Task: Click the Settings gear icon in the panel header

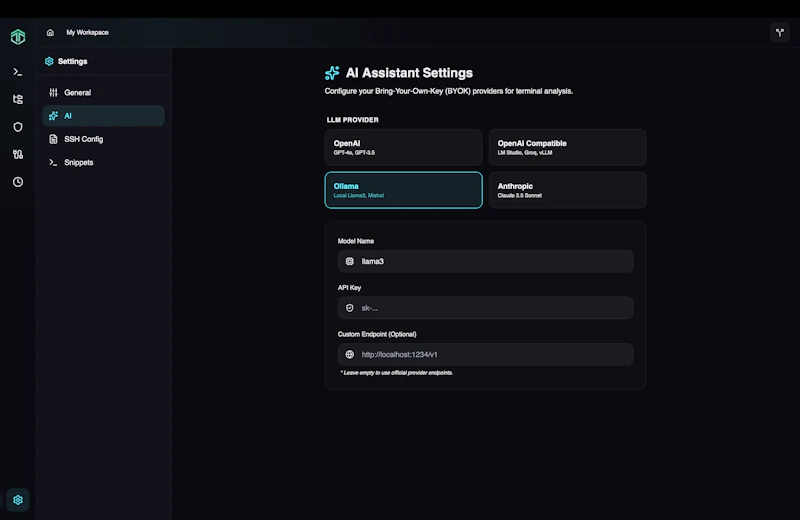Action: (x=49, y=61)
